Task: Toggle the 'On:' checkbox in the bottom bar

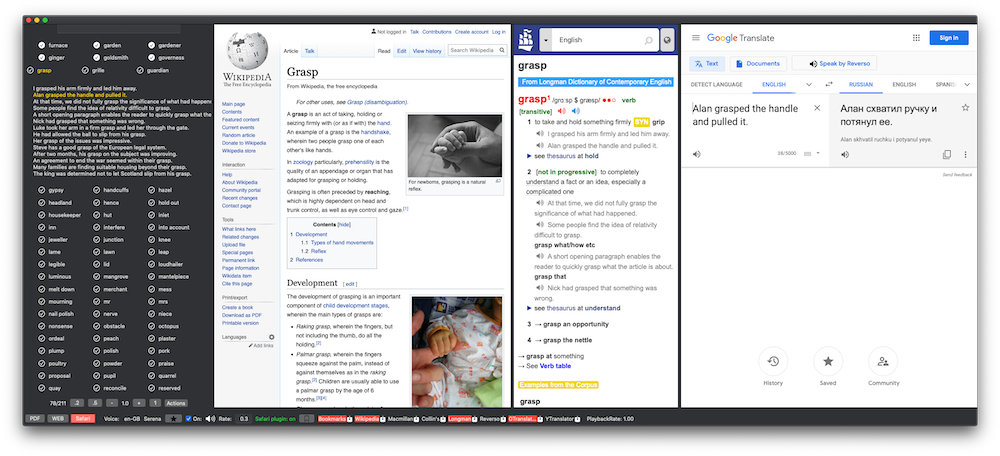Action: [189, 418]
